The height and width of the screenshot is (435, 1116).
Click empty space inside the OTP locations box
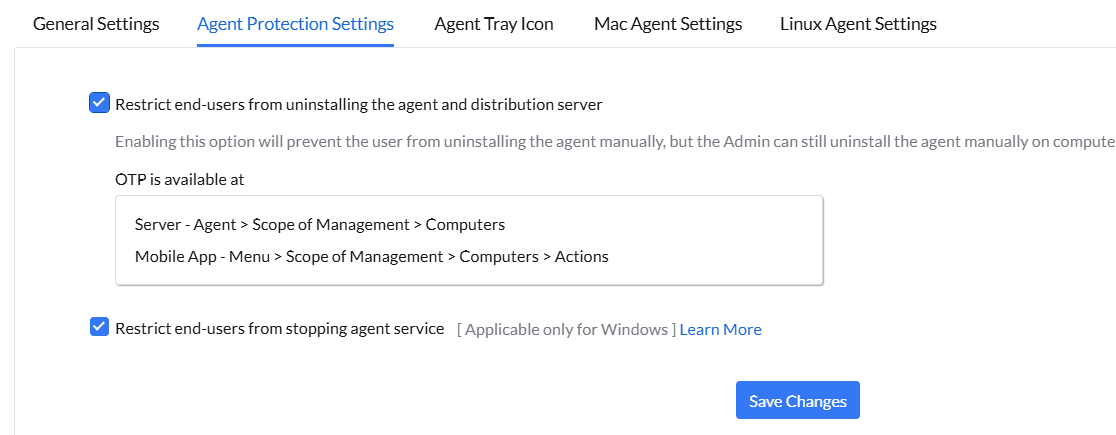tap(720, 240)
